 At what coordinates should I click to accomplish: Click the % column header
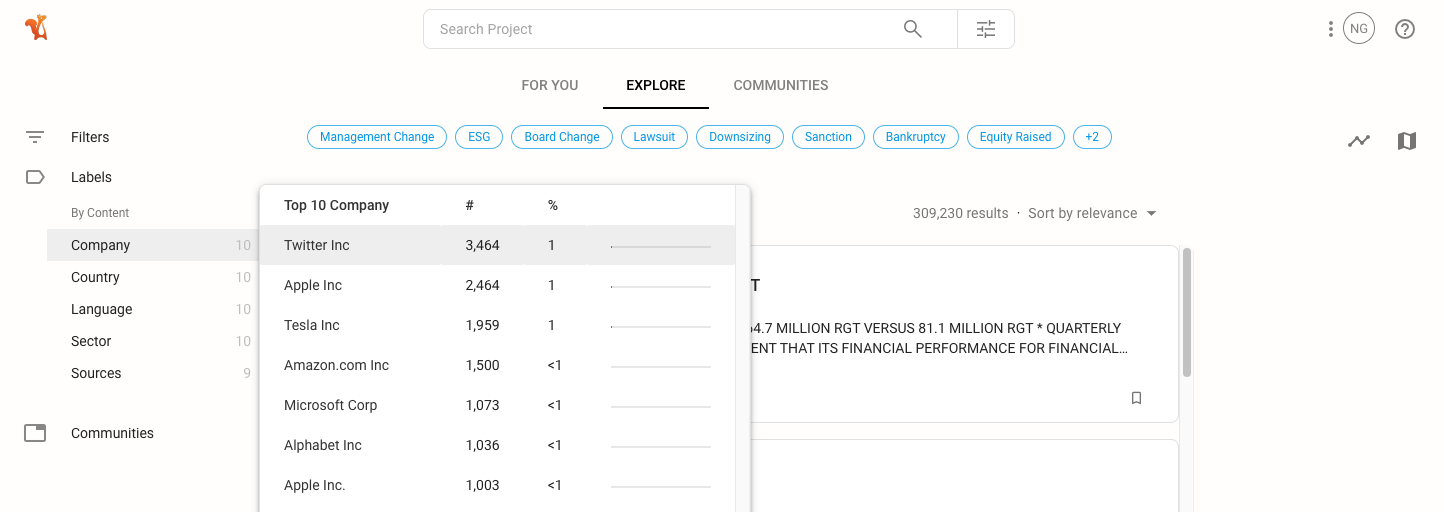click(x=553, y=205)
